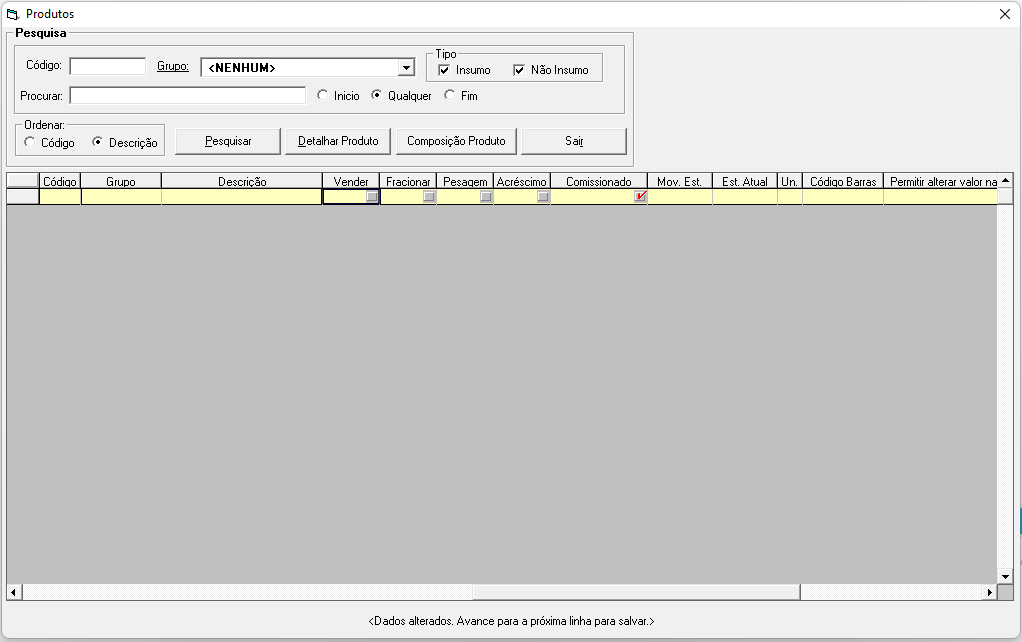
Task: Click the Sair button
Action: click(574, 141)
